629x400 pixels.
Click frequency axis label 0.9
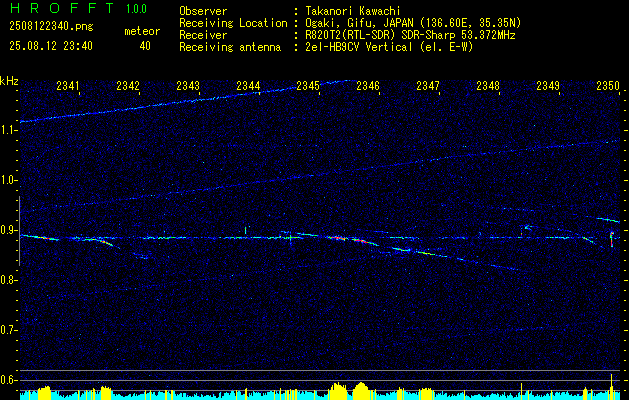point(9,230)
